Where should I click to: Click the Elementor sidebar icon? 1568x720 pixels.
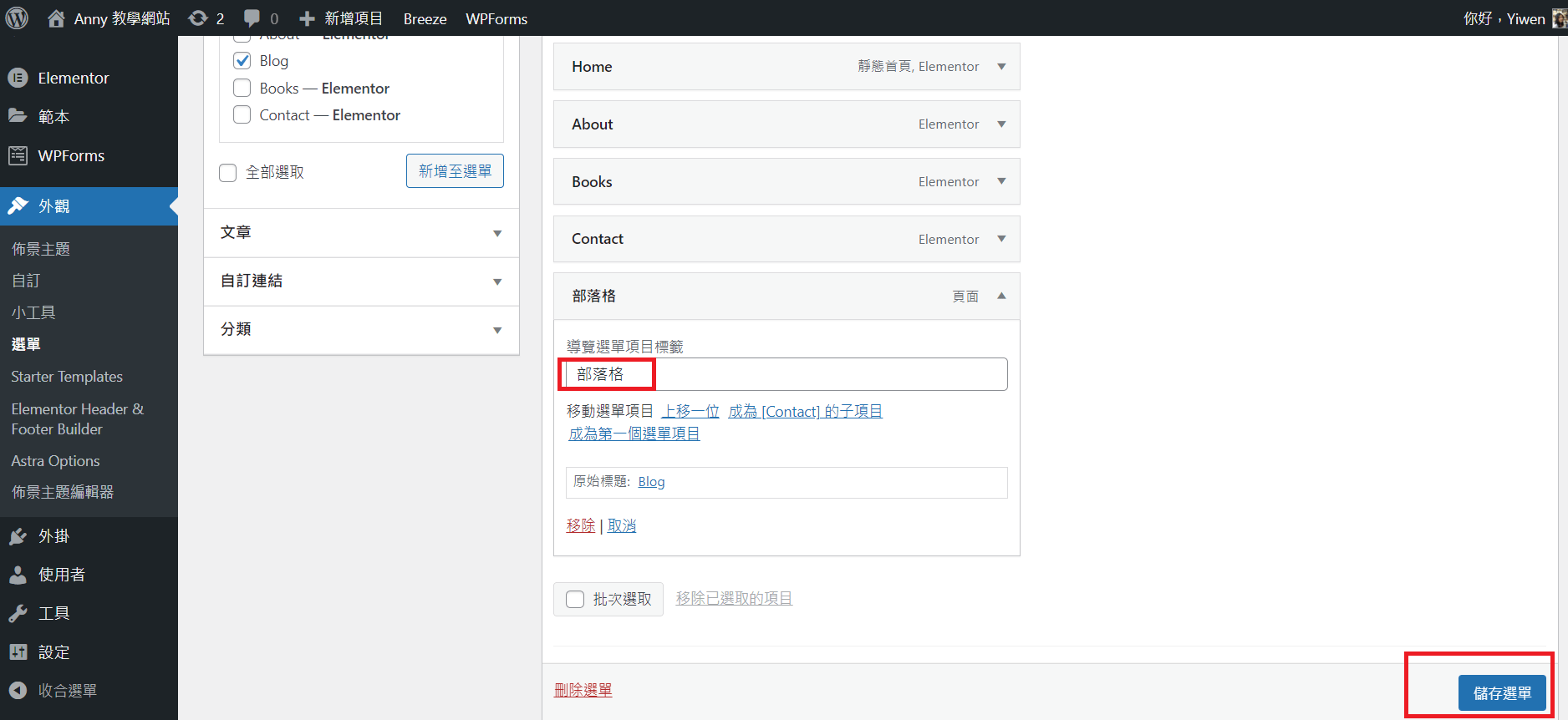[x=18, y=78]
